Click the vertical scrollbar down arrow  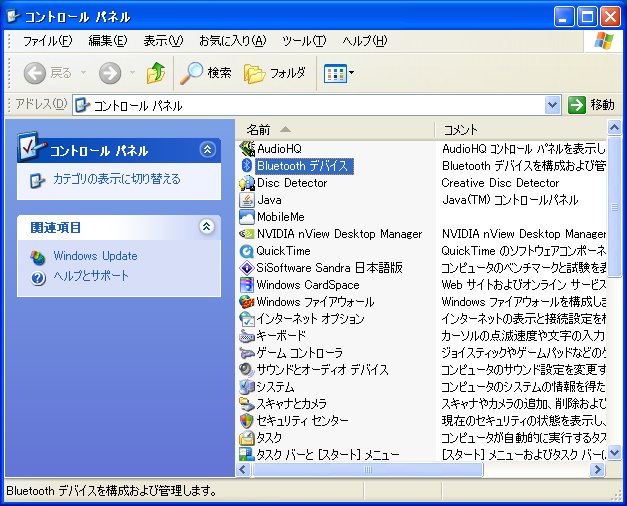tap(614, 453)
